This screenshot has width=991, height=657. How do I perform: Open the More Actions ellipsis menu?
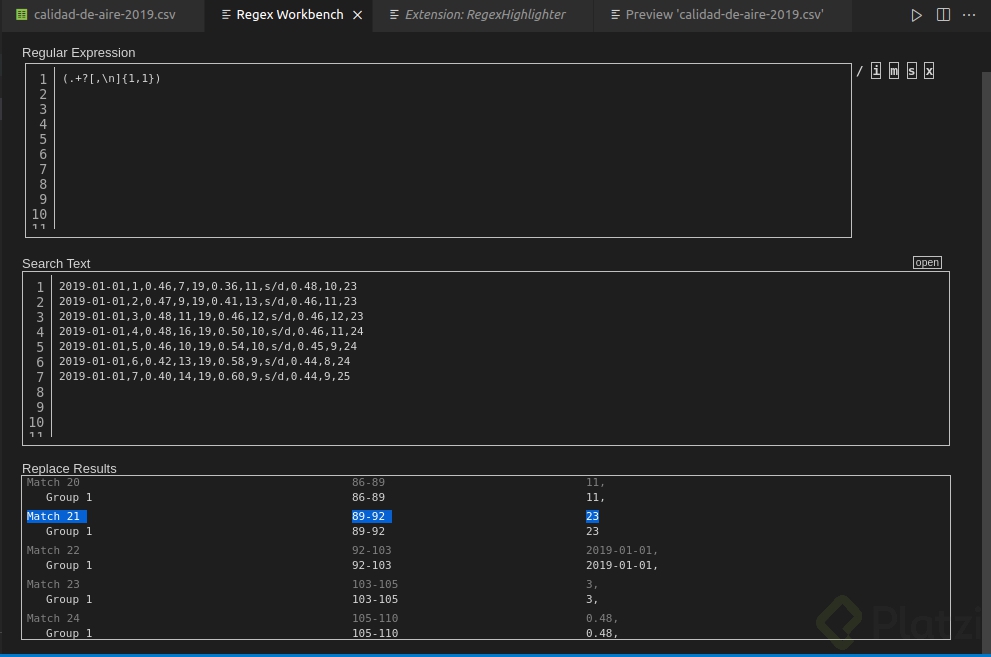point(969,15)
